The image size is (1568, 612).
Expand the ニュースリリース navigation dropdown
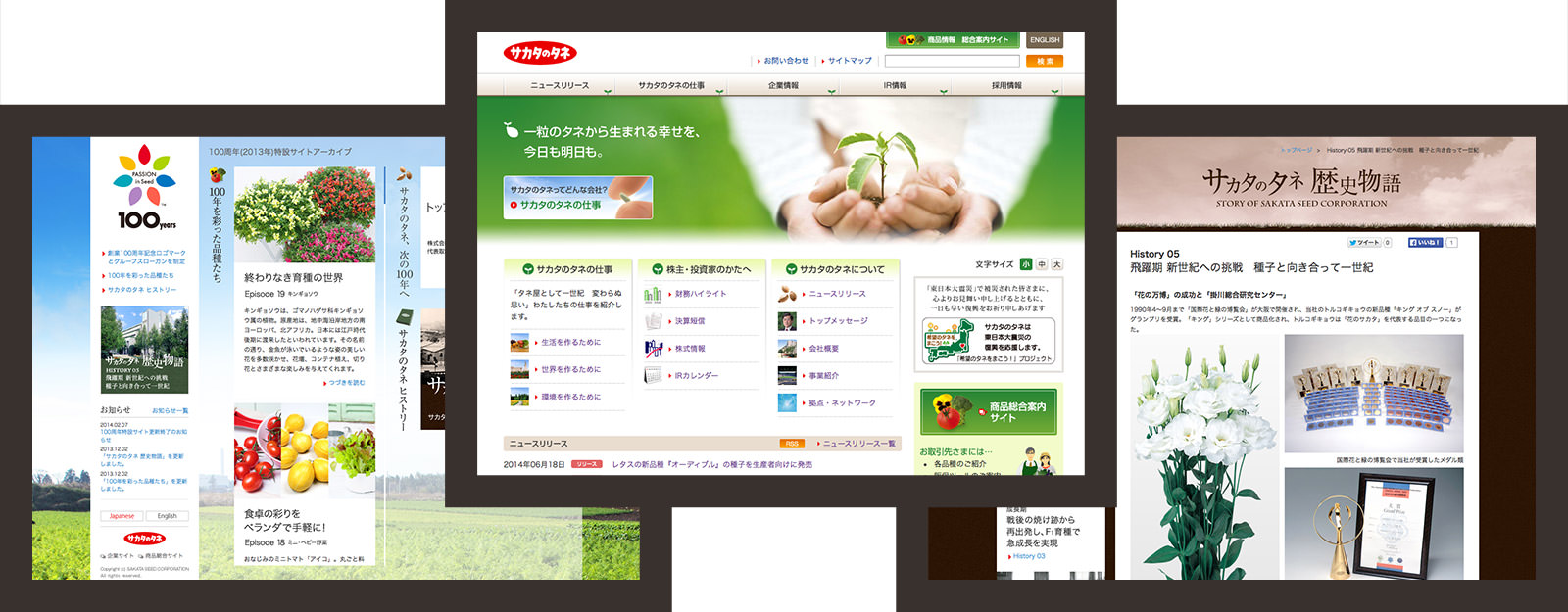click(x=608, y=91)
